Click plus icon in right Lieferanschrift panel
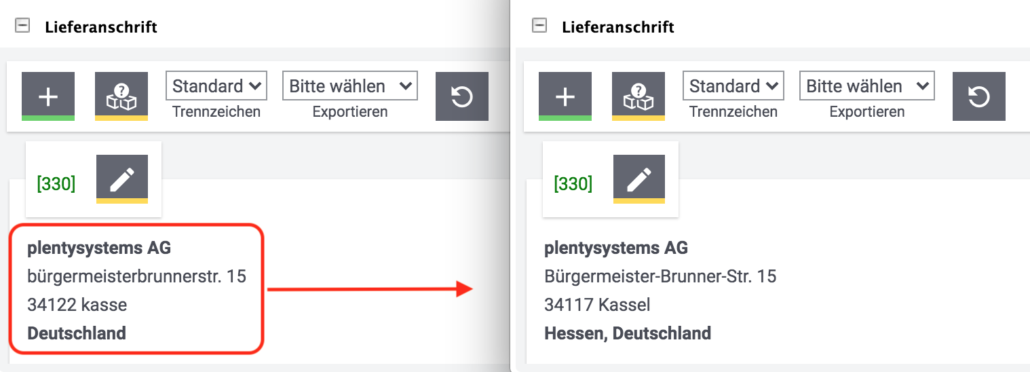Screen dimensions: 1030x372 [x=565, y=97]
